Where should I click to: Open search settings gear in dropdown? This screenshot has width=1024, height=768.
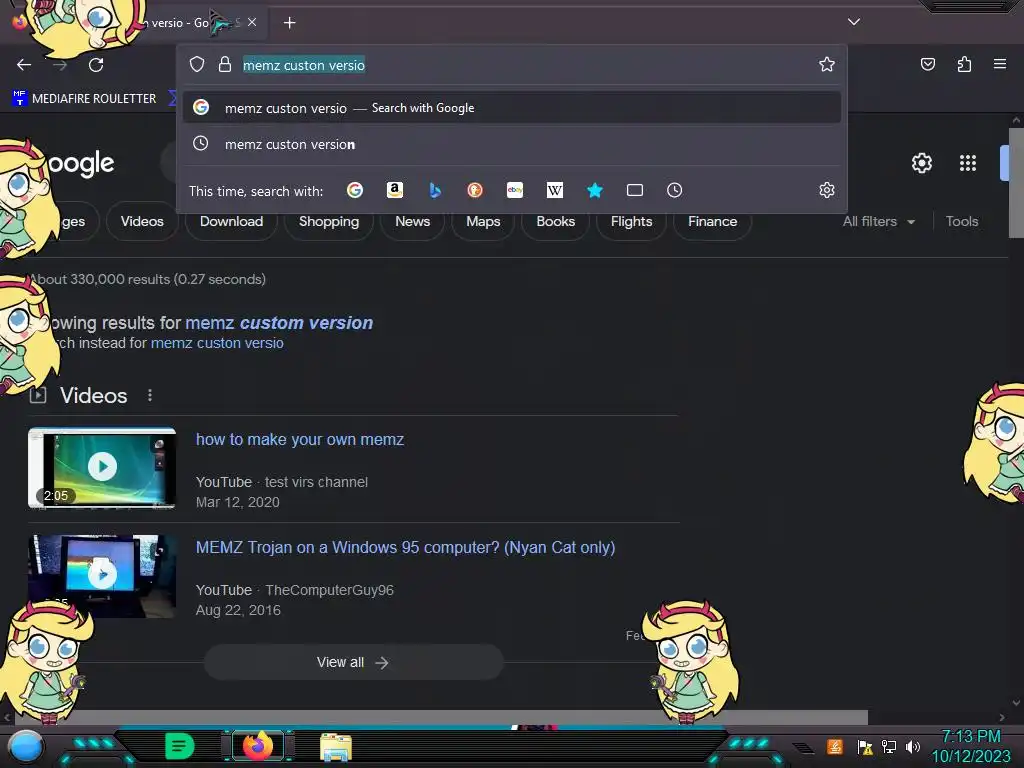click(827, 190)
